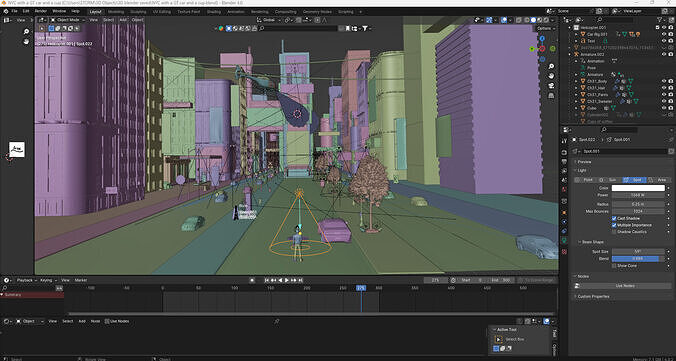
Task: Select the Sun light type
Action: tap(609, 179)
